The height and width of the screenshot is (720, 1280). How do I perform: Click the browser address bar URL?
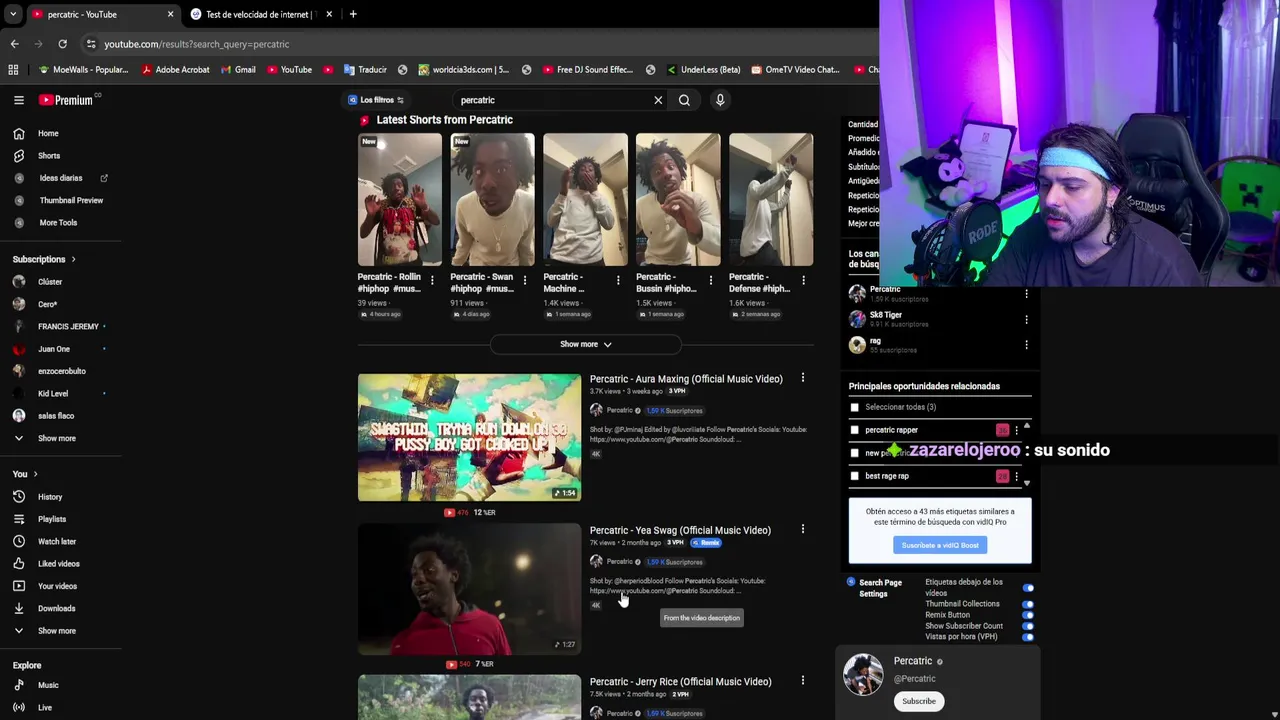point(196,44)
